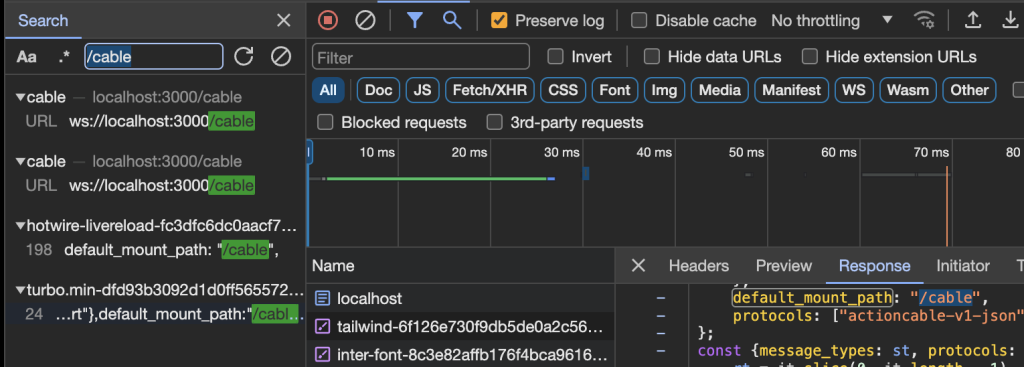Open the No throttling dropdown
Image resolution: width=1024 pixels, height=367 pixels.
point(831,20)
